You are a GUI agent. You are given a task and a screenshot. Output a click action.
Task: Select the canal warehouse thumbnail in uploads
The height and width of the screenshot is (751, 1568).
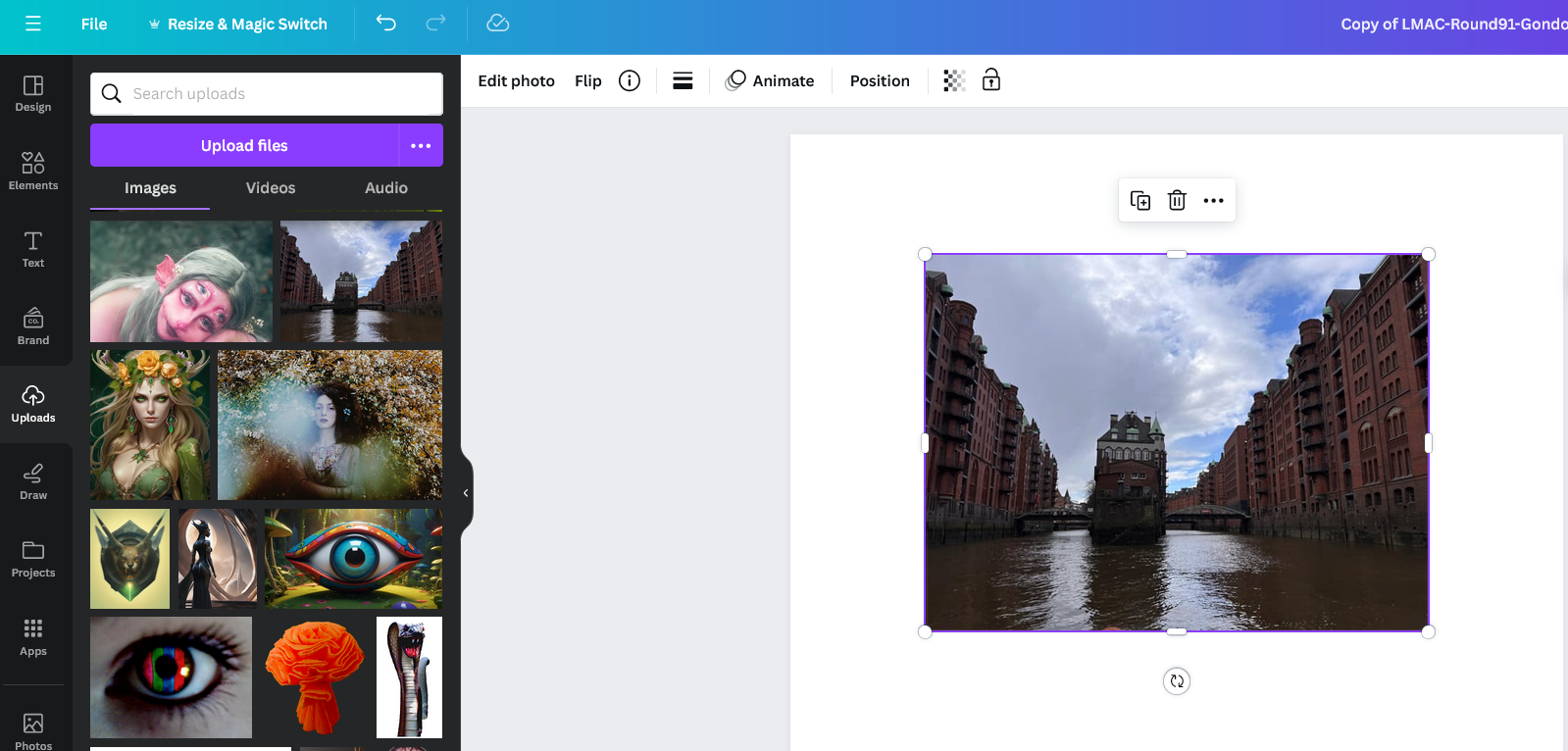click(361, 281)
